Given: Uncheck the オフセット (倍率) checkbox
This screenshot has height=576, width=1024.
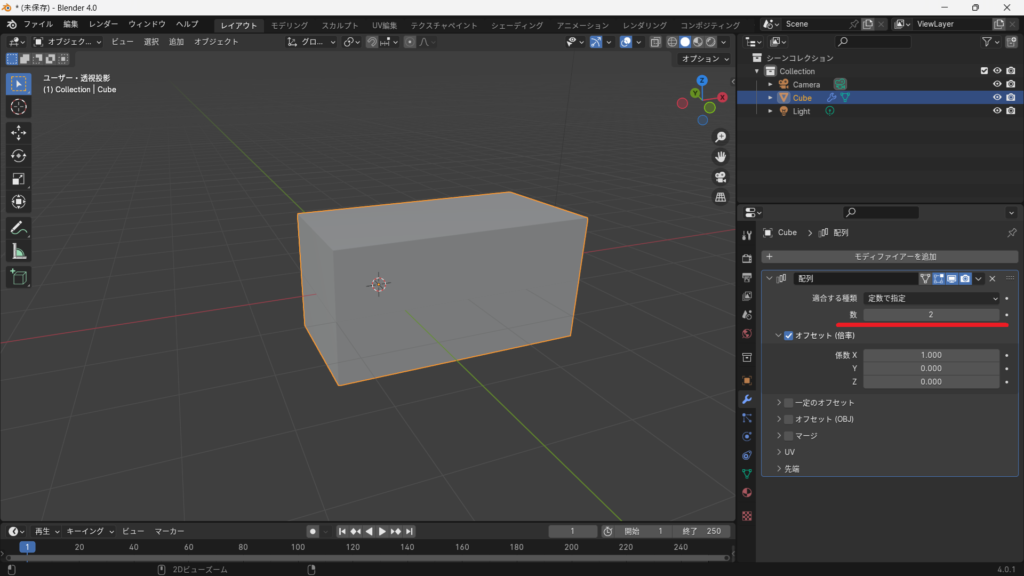Looking at the screenshot, I should [x=789, y=336].
